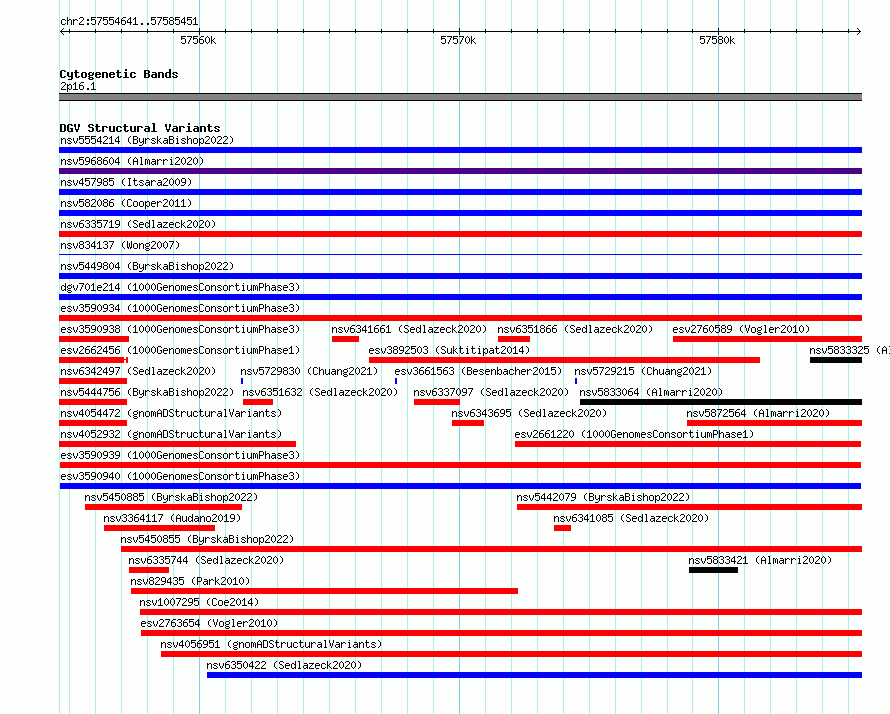This screenshot has width=890, height=714.
Task: Select dgv701e214 (1000GenomesConsortiumPhase3) label
Action: coord(180,287)
